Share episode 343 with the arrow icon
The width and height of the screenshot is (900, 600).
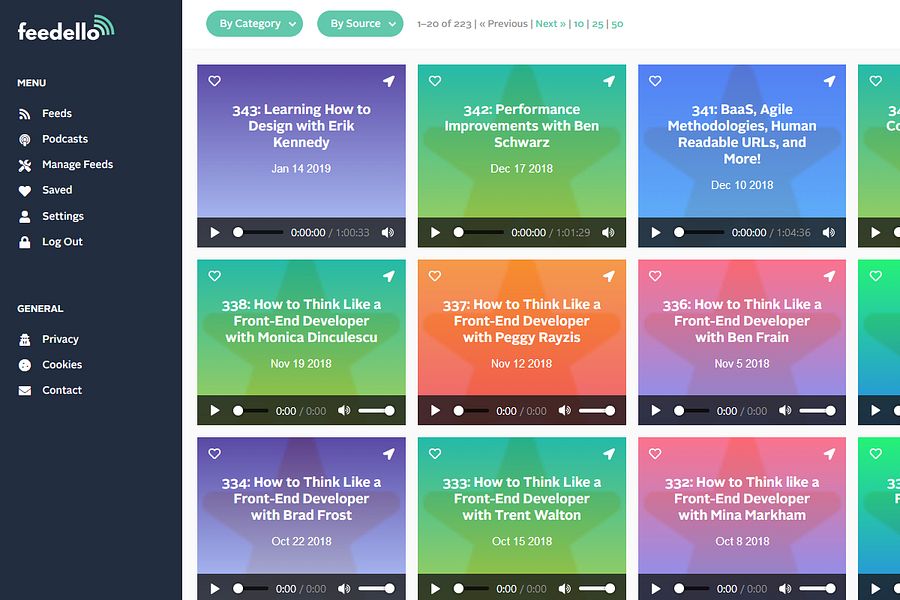click(389, 82)
